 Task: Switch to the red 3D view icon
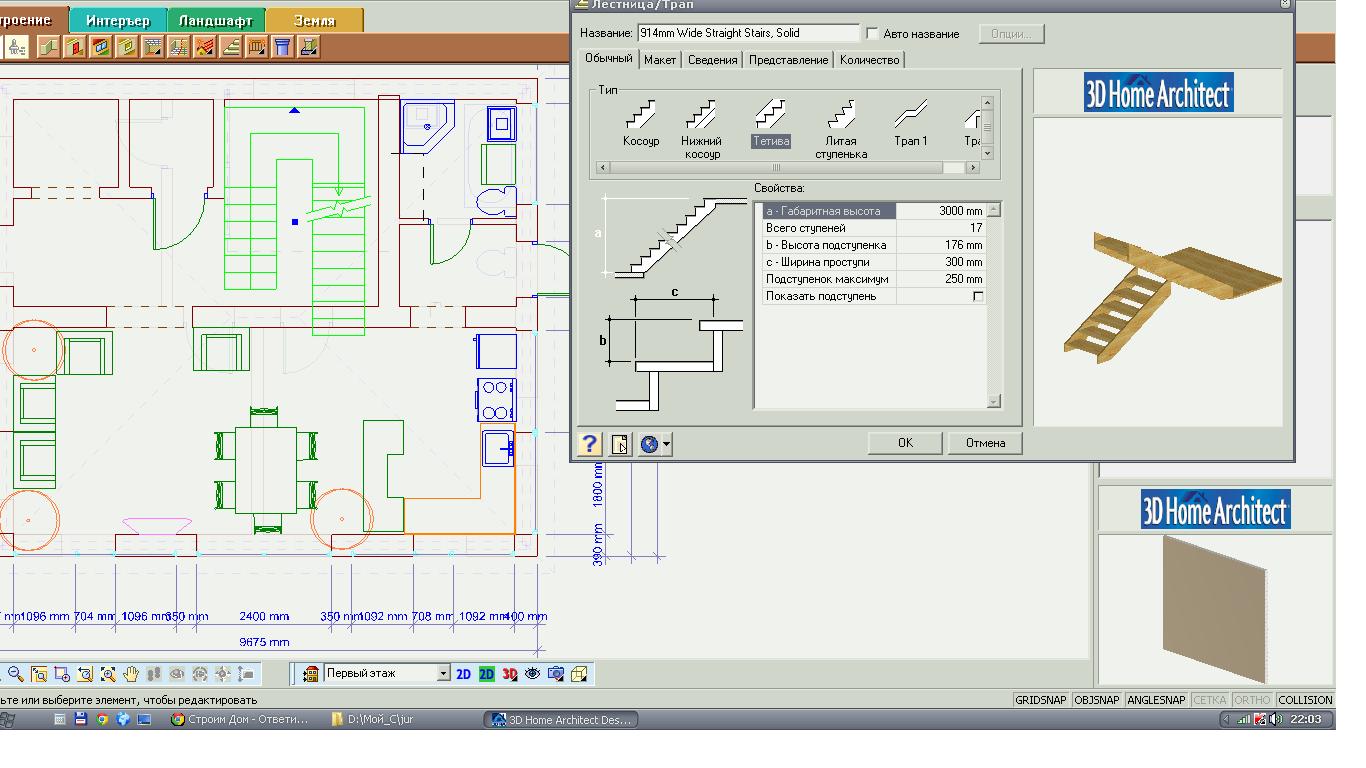click(x=509, y=674)
